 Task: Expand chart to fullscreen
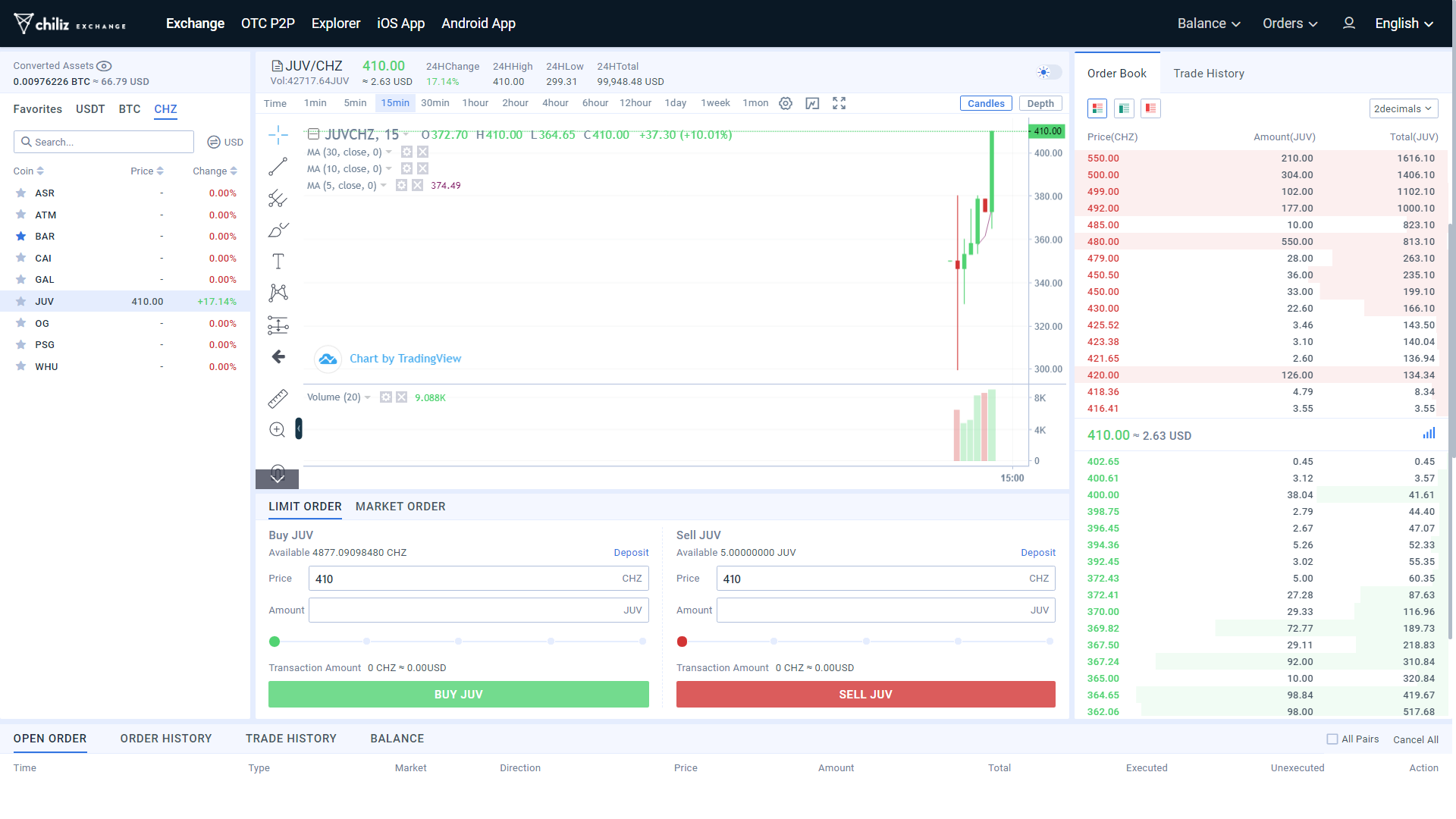(x=839, y=103)
